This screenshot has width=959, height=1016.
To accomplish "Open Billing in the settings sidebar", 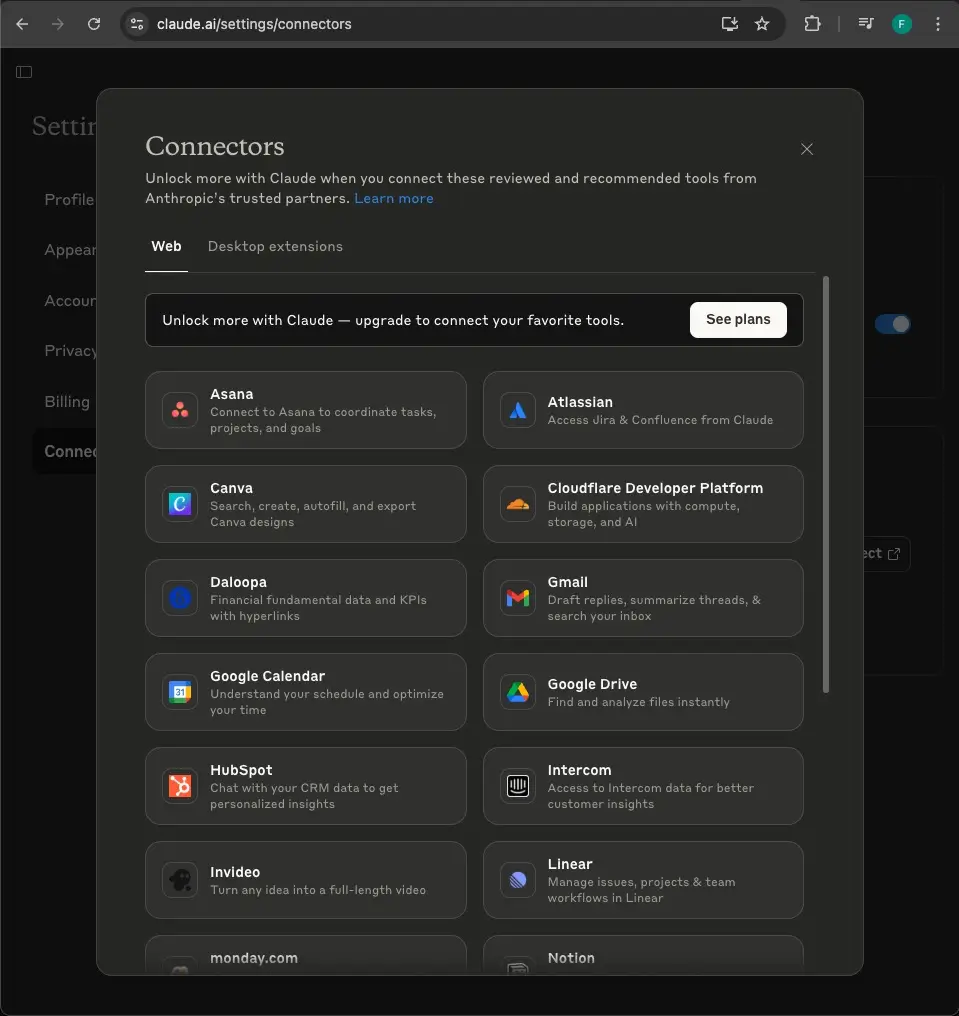I will pyautogui.click(x=67, y=402).
